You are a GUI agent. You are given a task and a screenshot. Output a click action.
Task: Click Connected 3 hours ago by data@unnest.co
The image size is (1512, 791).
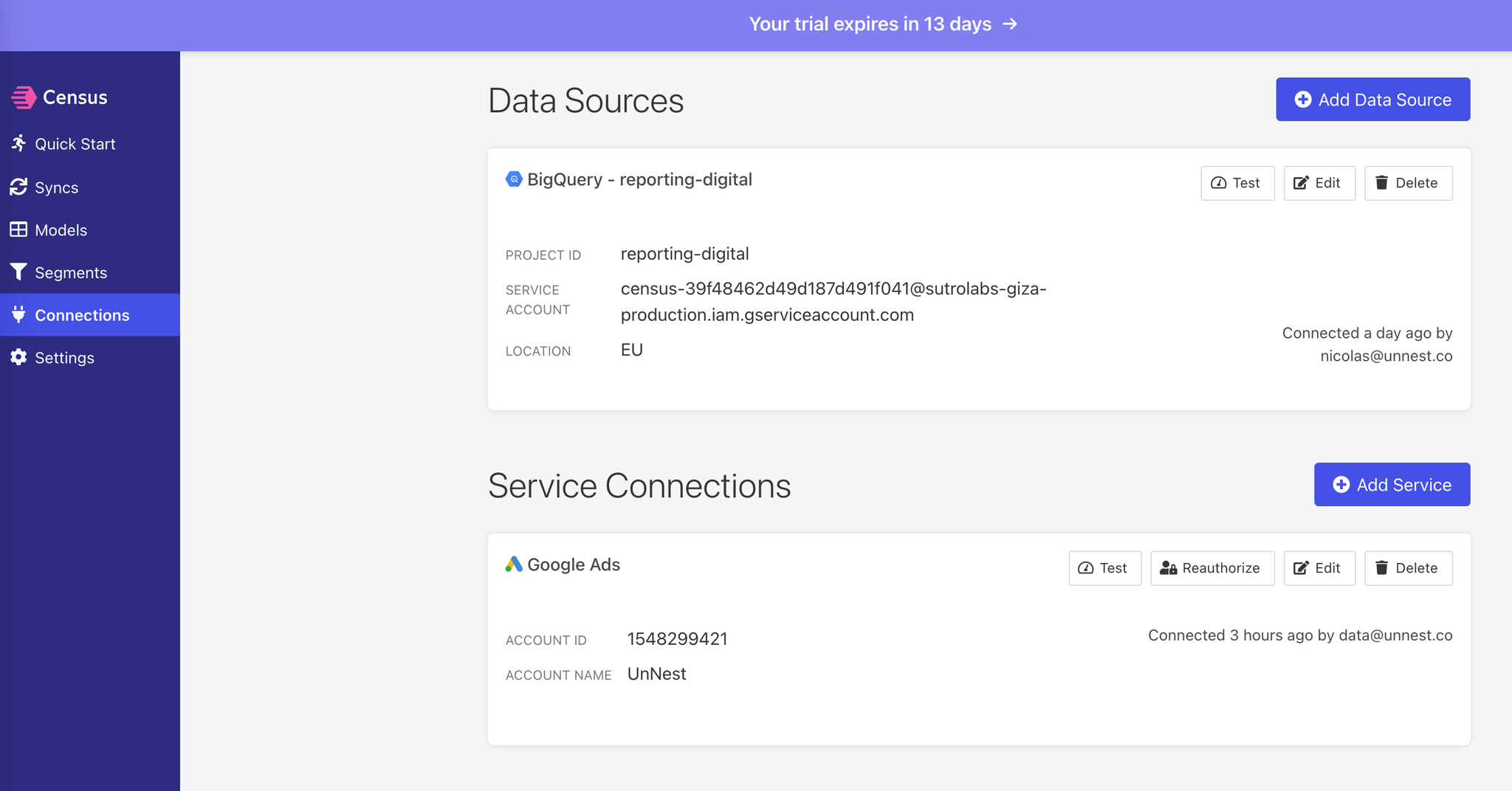coord(1300,635)
